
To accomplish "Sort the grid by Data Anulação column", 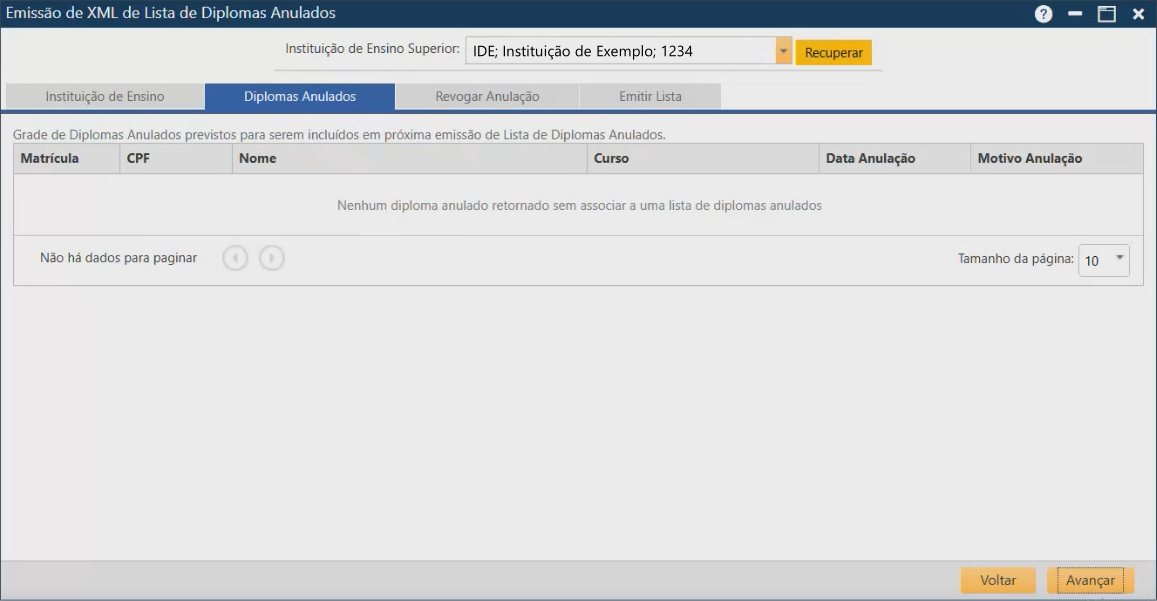I will [875, 158].
